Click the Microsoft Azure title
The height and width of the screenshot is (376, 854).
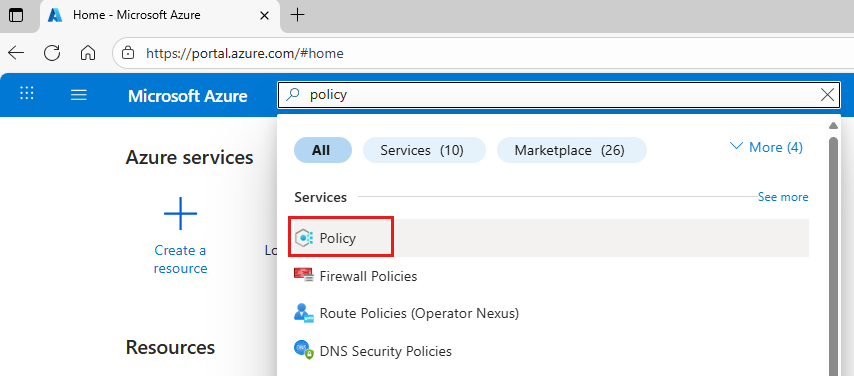(187, 96)
